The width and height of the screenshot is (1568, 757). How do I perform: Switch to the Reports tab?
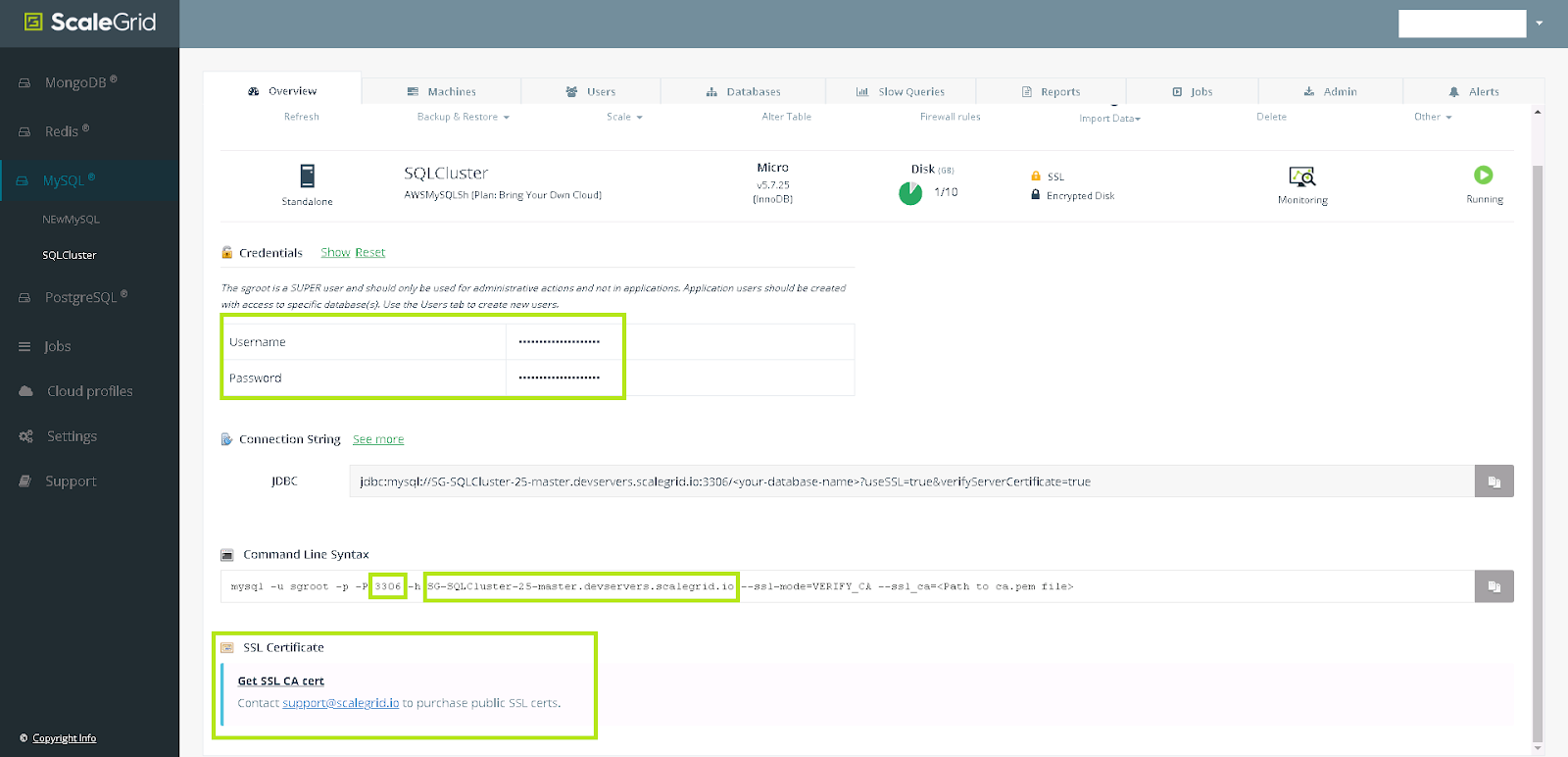(1052, 91)
